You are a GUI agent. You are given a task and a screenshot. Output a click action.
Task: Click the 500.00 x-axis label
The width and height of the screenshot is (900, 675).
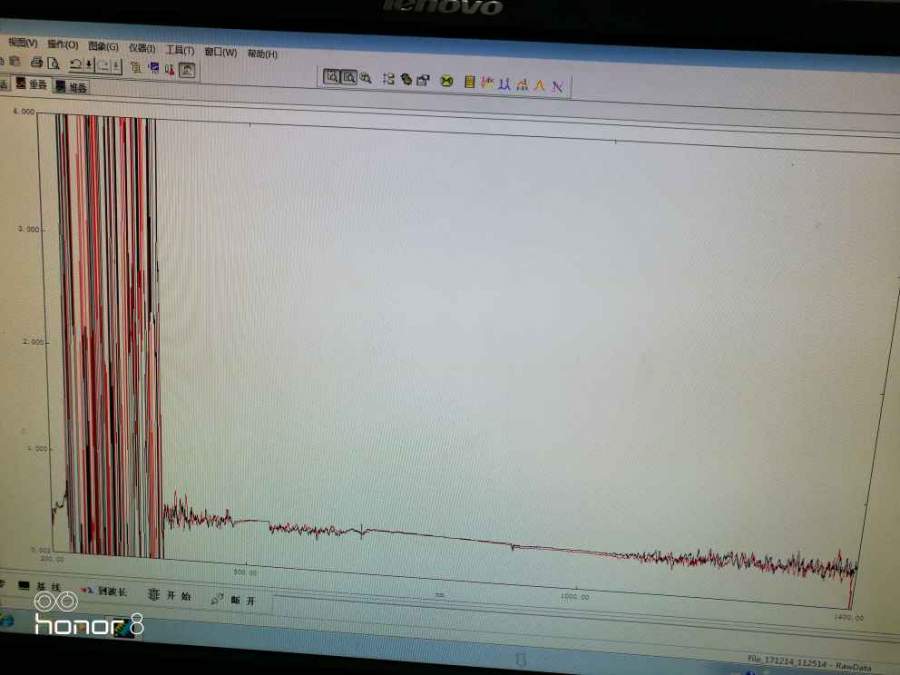pos(246,572)
